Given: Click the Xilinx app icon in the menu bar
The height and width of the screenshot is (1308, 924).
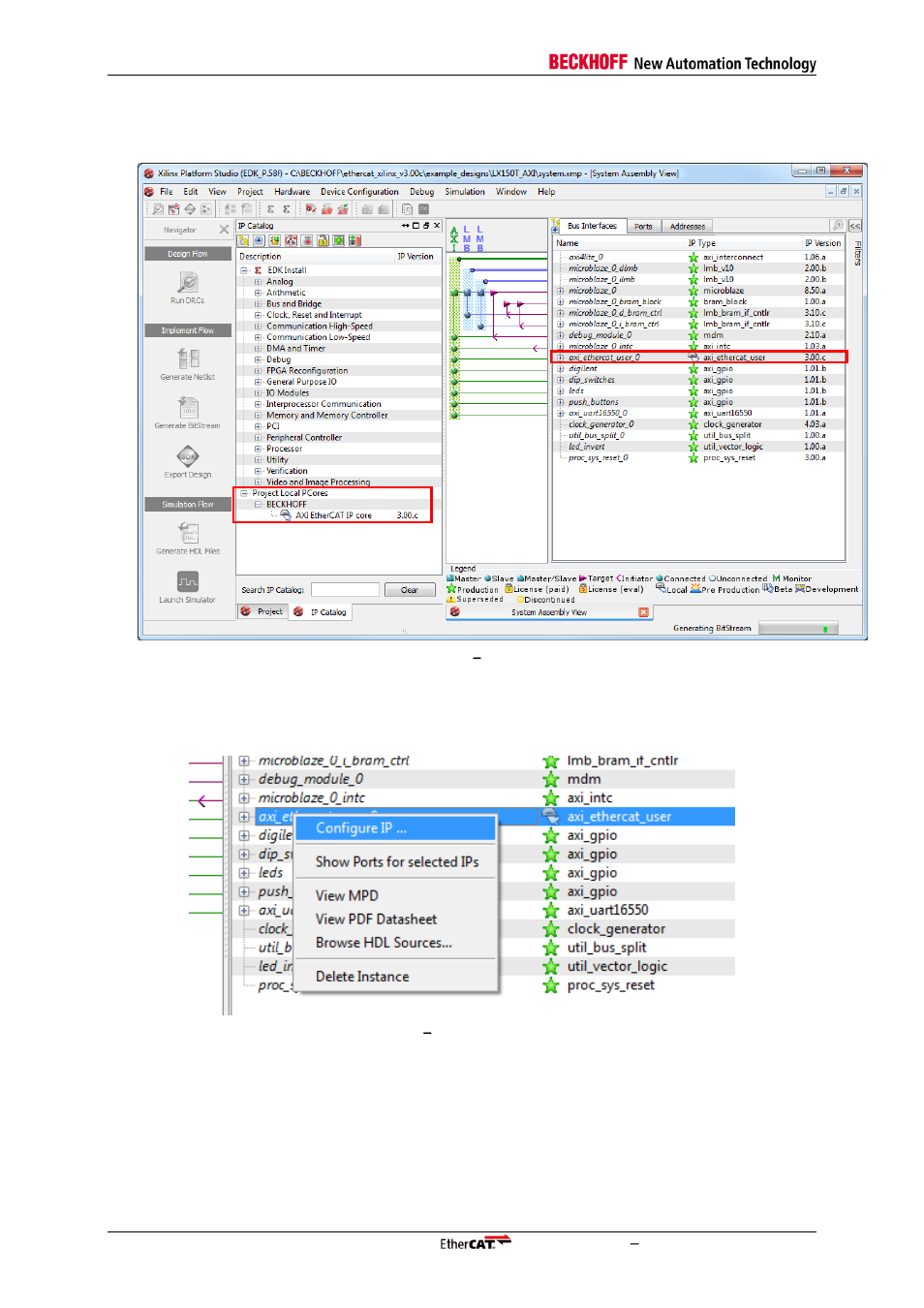Looking at the screenshot, I should coord(149,192).
